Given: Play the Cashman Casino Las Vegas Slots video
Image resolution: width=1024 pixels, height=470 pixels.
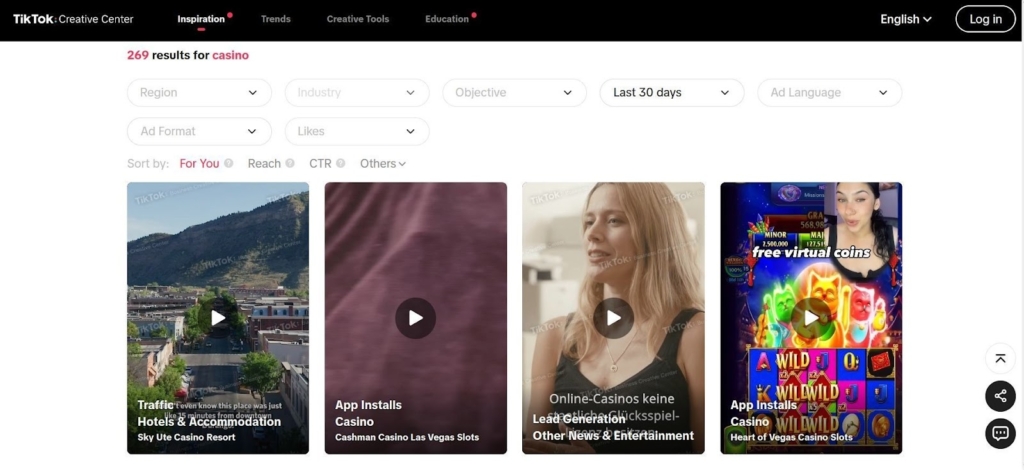Looking at the screenshot, I should (x=415, y=318).
